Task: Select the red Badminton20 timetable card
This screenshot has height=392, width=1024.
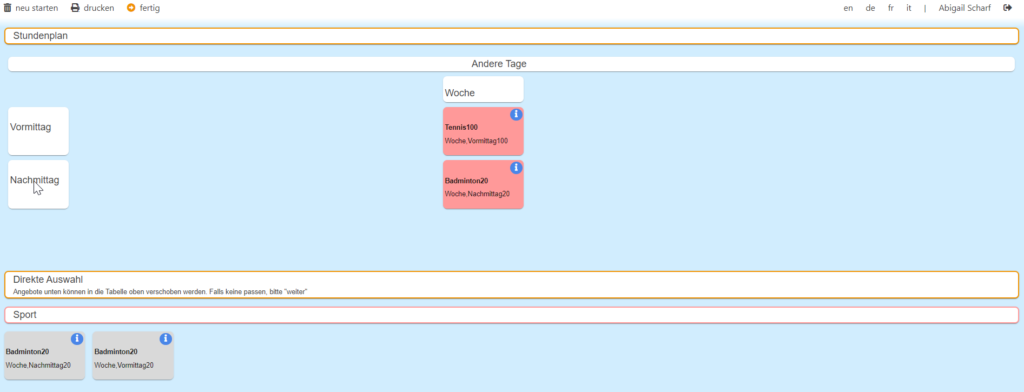Action: [x=483, y=185]
